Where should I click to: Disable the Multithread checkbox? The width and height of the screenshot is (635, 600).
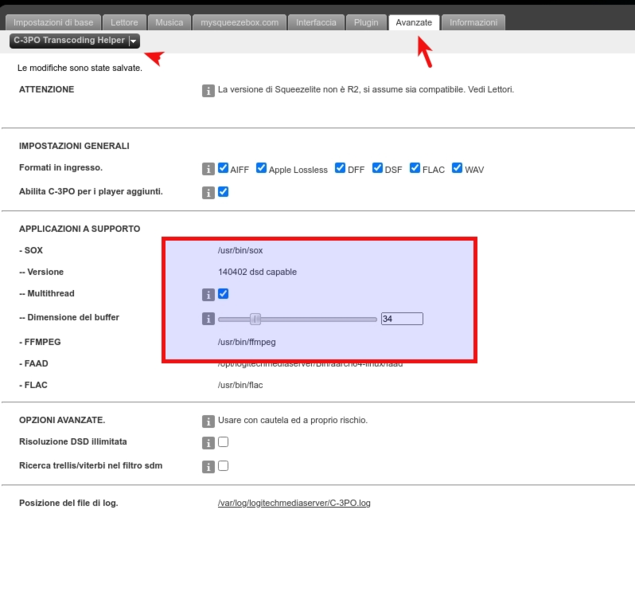point(224,294)
